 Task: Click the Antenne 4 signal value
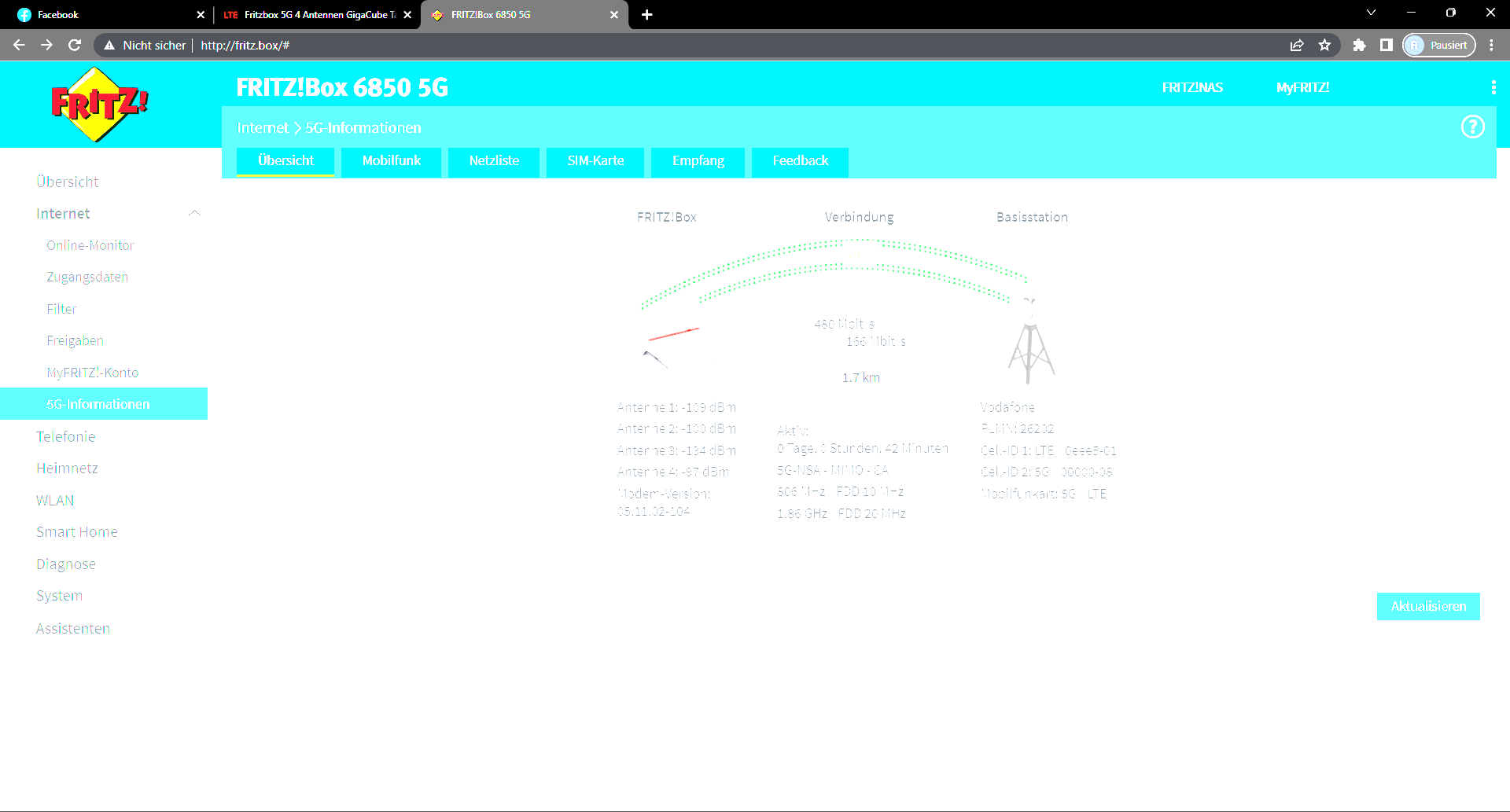click(x=672, y=472)
